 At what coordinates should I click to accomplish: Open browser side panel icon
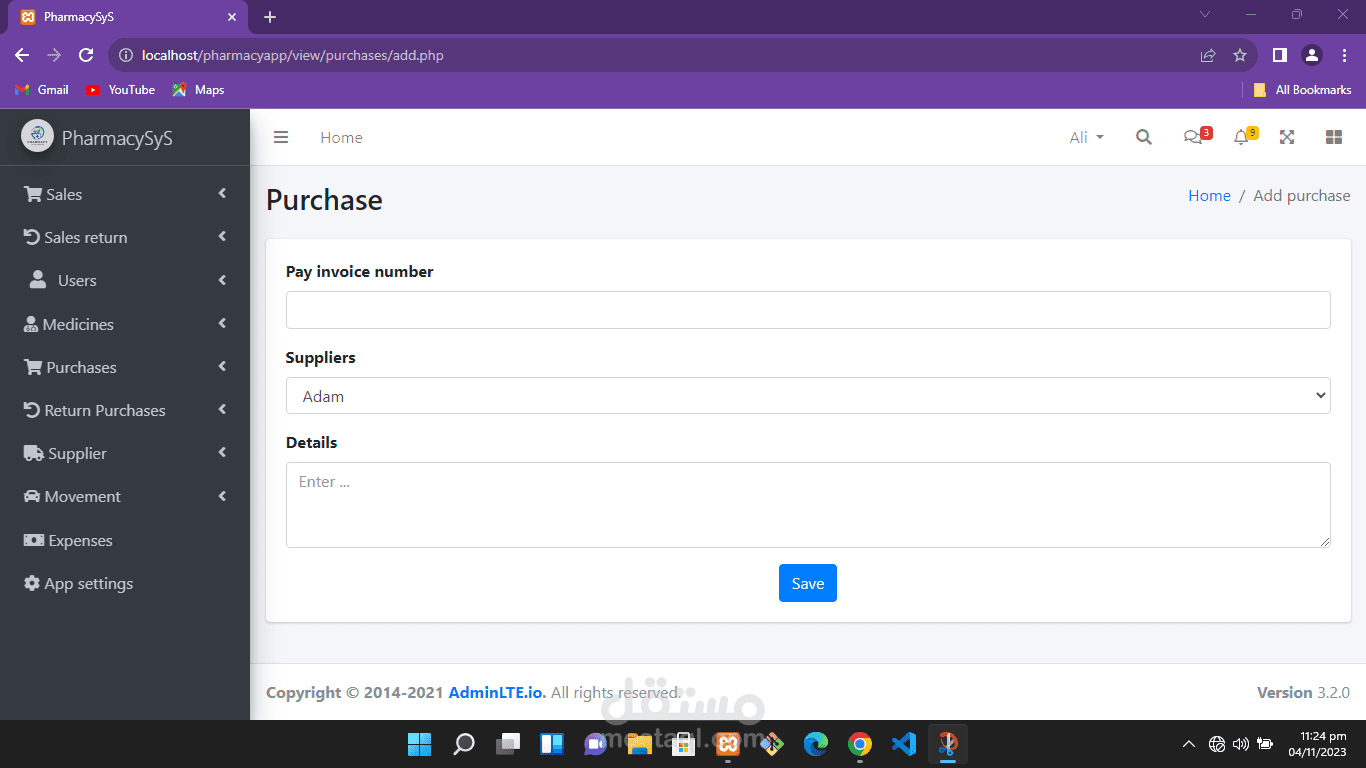click(x=1279, y=55)
